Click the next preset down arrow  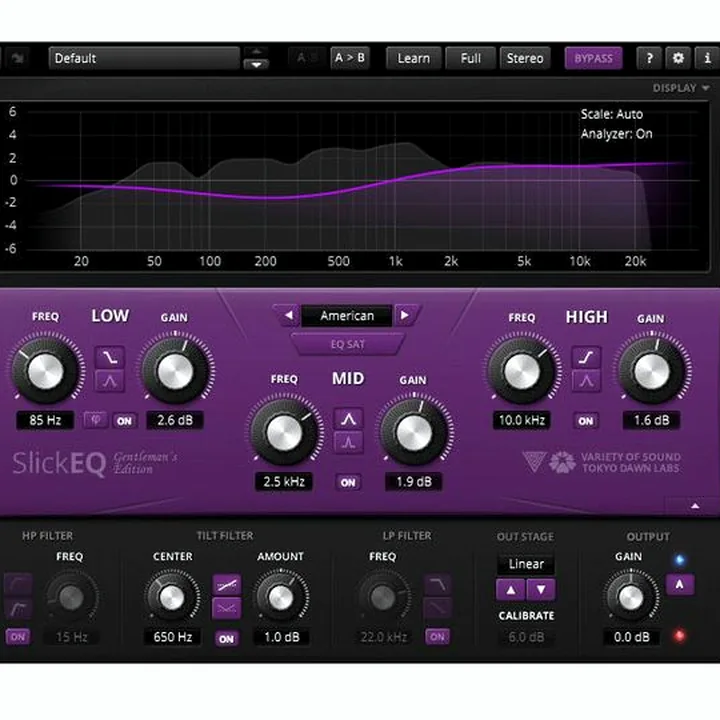pos(256,64)
